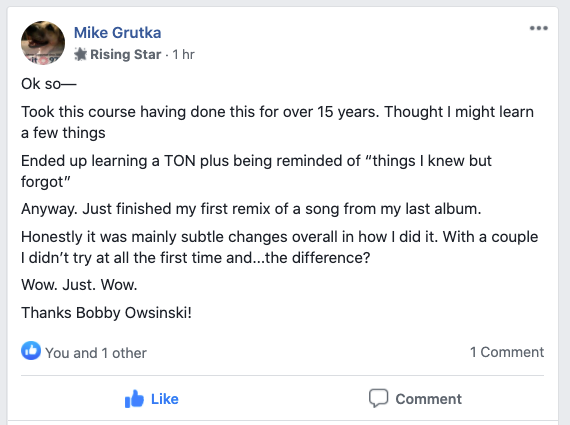Click the blue like reaction icon
This screenshot has height=425, width=570.
tap(31, 351)
